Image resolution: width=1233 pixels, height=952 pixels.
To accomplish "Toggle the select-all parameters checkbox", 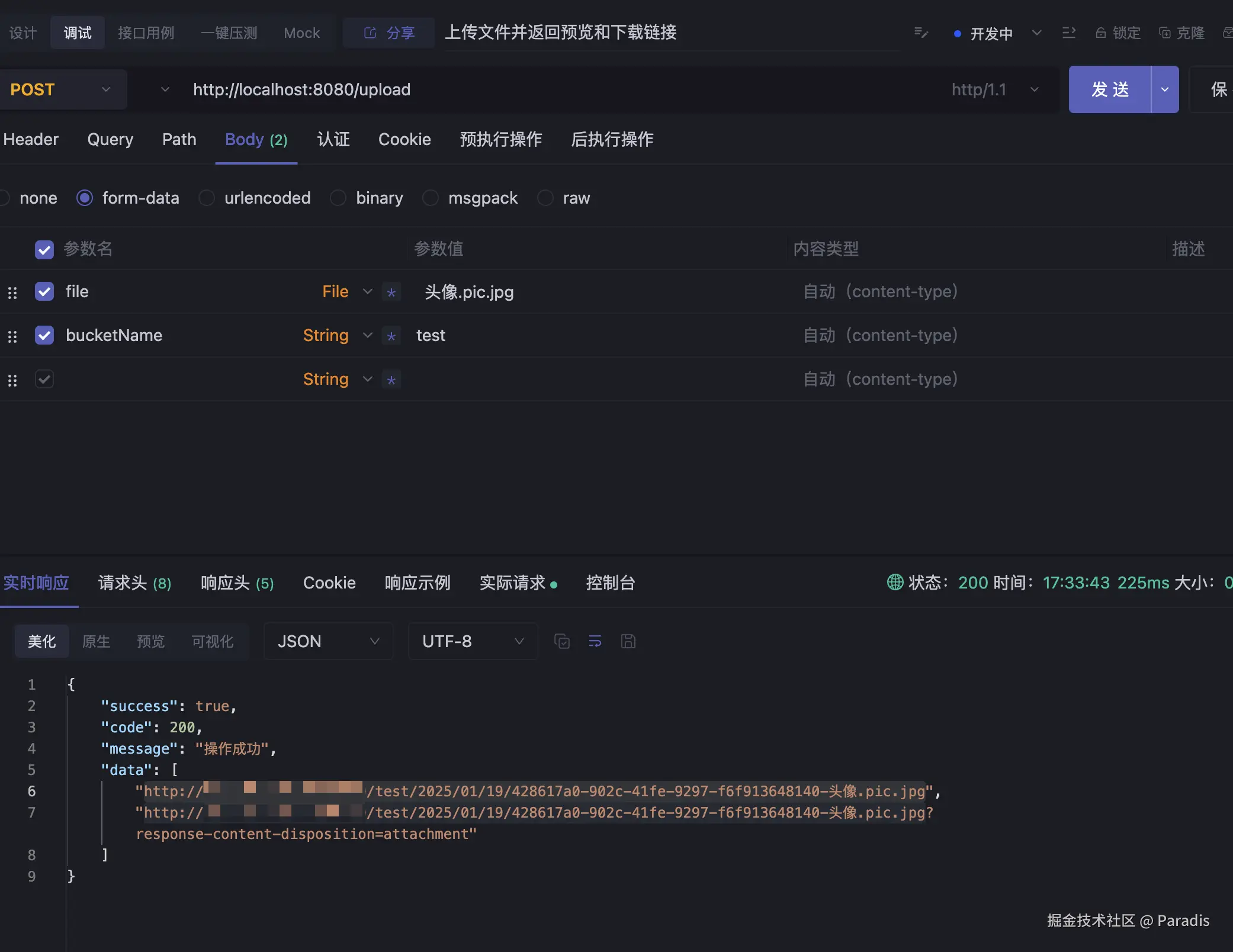I will click(x=44, y=249).
